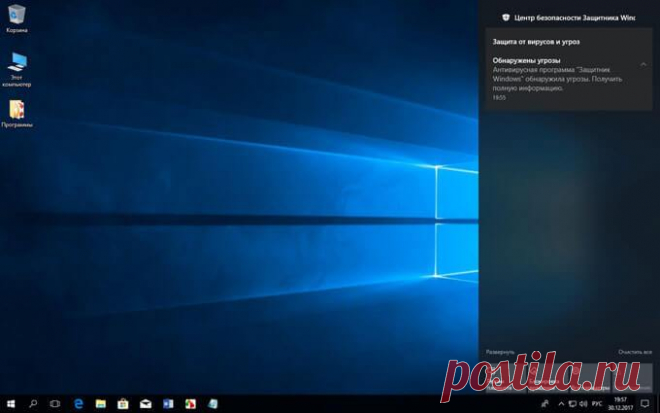
Task: Launch Word from the taskbar
Action: click(168, 404)
